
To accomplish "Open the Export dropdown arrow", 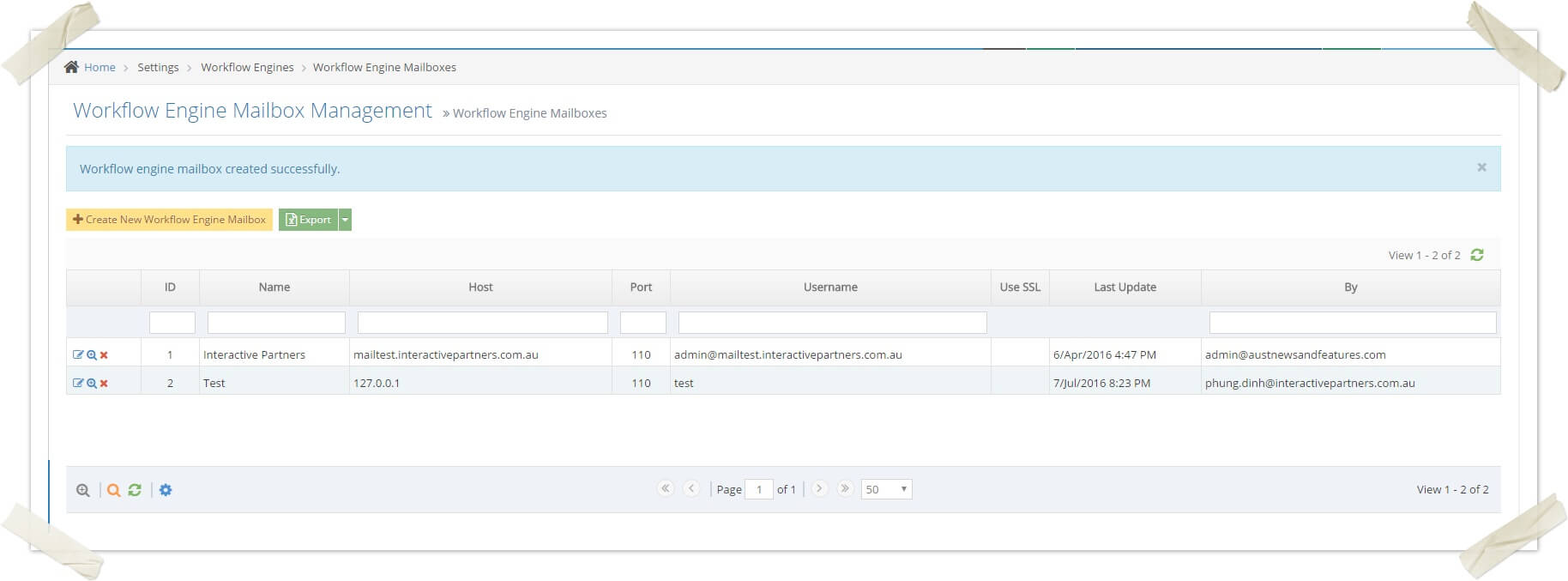I will point(345,220).
